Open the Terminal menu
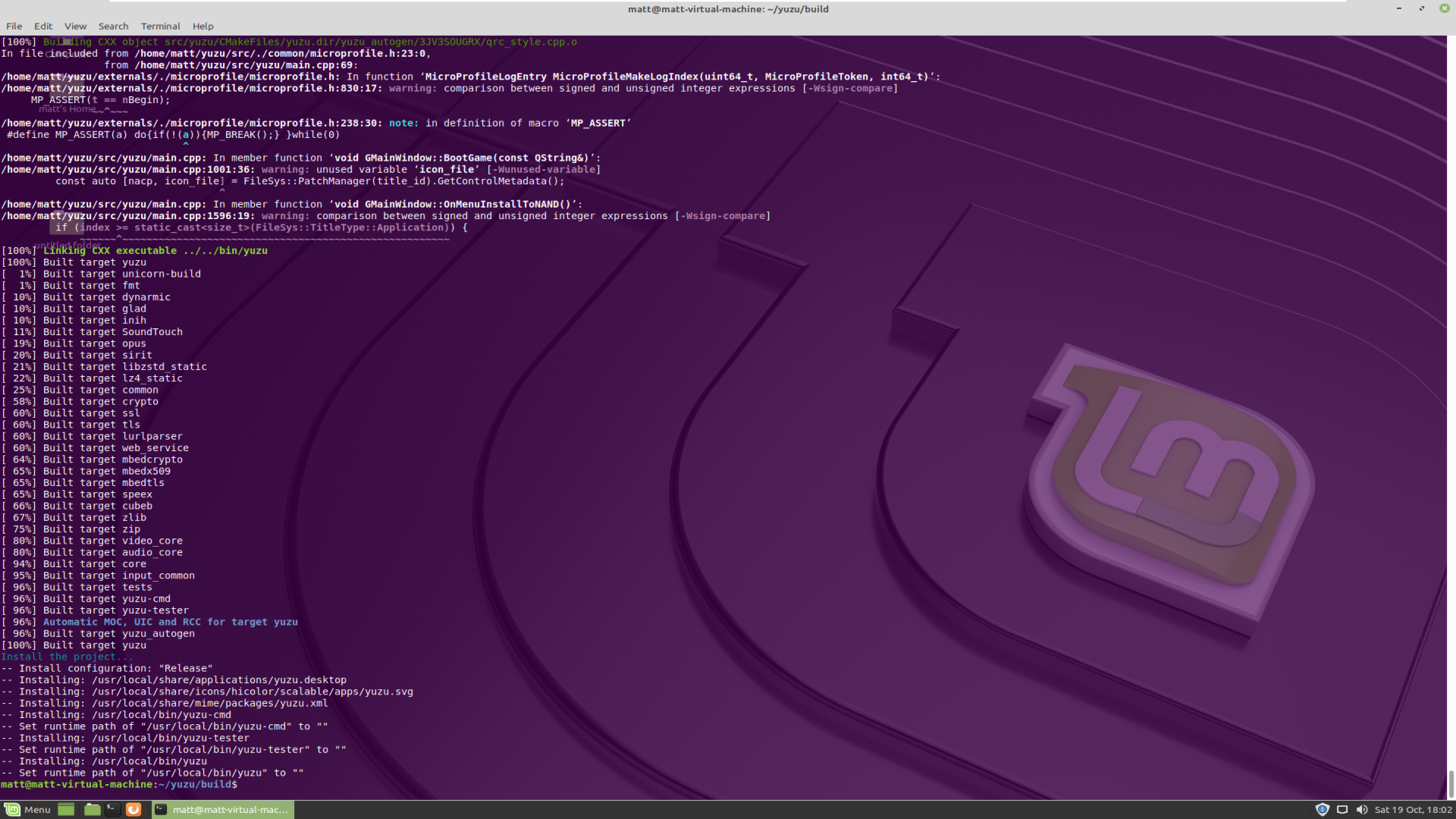Image resolution: width=1456 pixels, height=819 pixels. click(161, 26)
